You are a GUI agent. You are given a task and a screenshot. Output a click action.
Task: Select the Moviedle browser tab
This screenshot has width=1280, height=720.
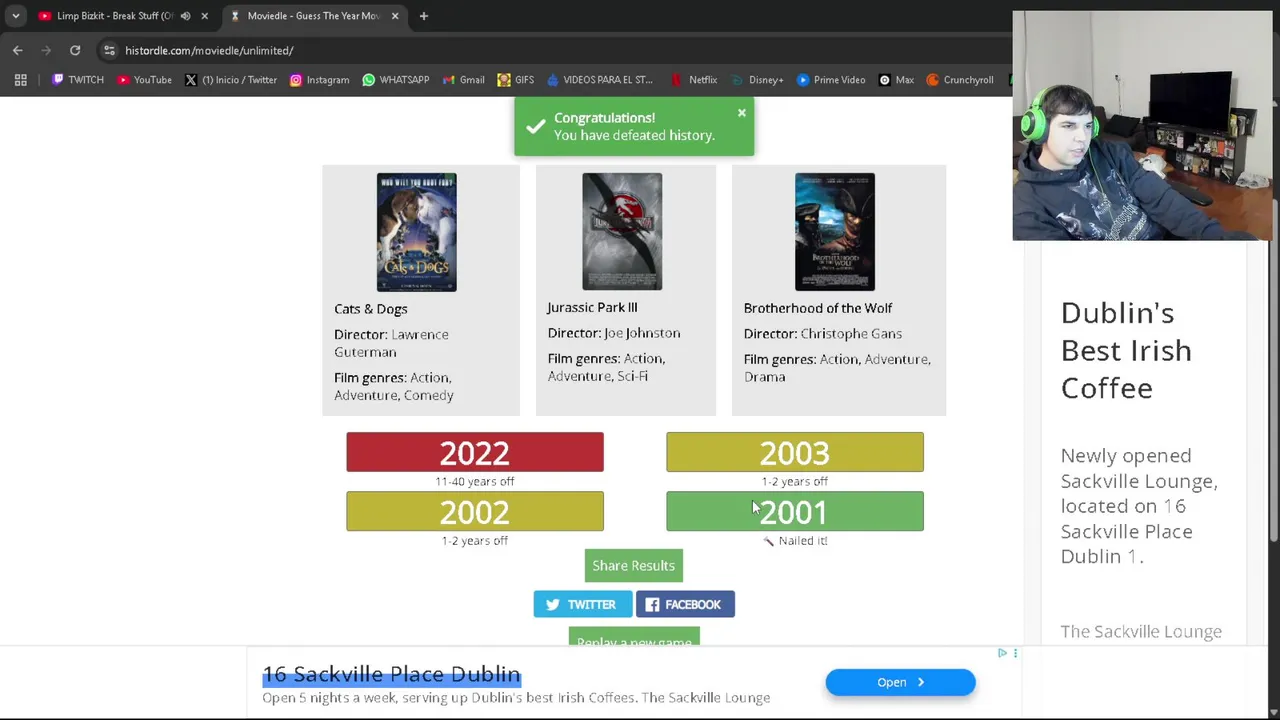tap(313, 16)
